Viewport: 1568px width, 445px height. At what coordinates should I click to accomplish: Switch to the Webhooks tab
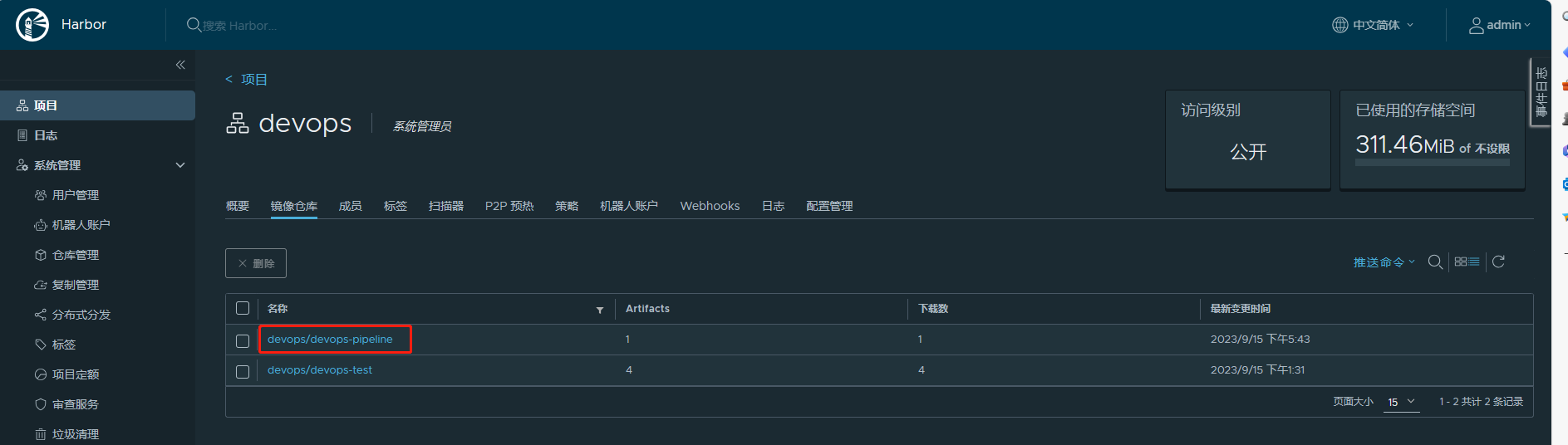(710, 206)
